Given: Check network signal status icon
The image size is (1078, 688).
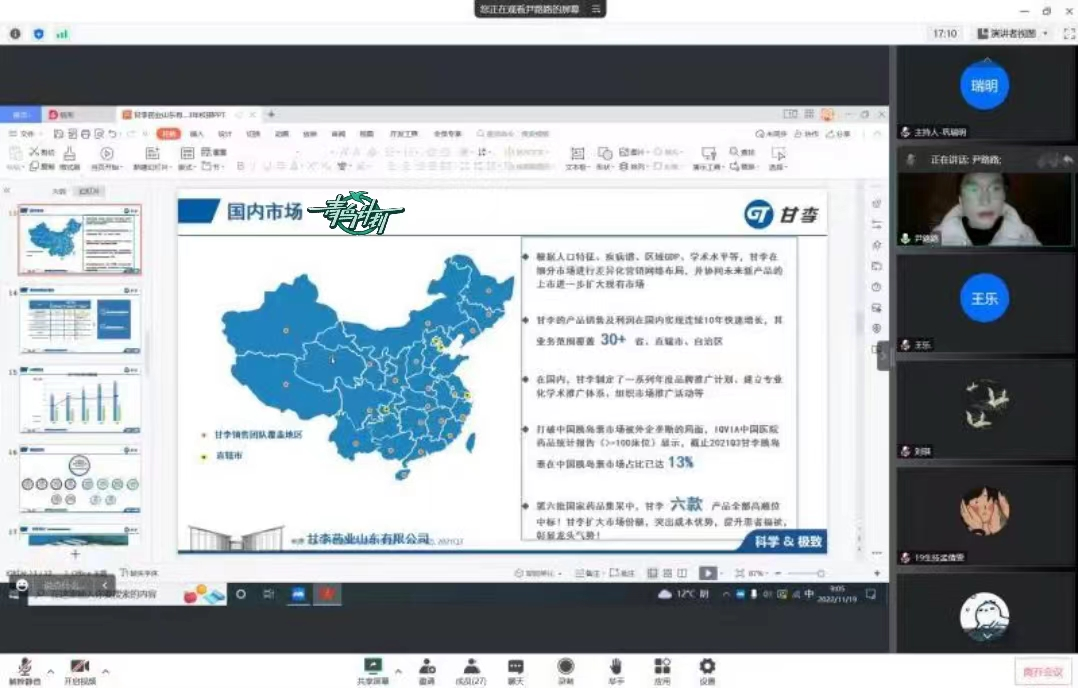Looking at the screenshot, I should coord(62,33).
